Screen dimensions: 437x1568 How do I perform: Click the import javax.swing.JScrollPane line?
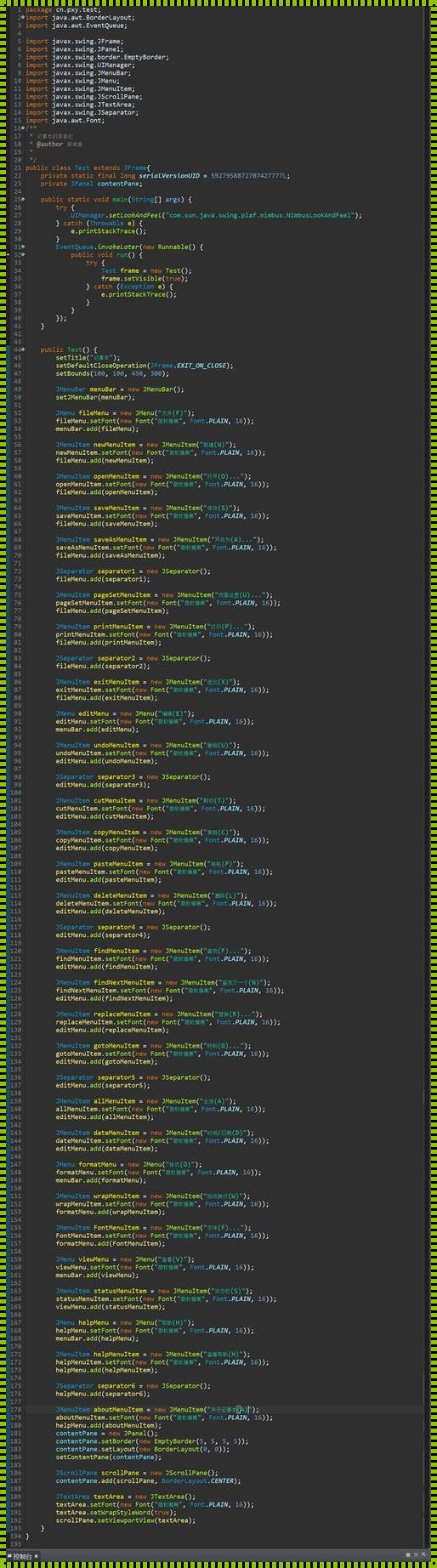coord(83,96)
